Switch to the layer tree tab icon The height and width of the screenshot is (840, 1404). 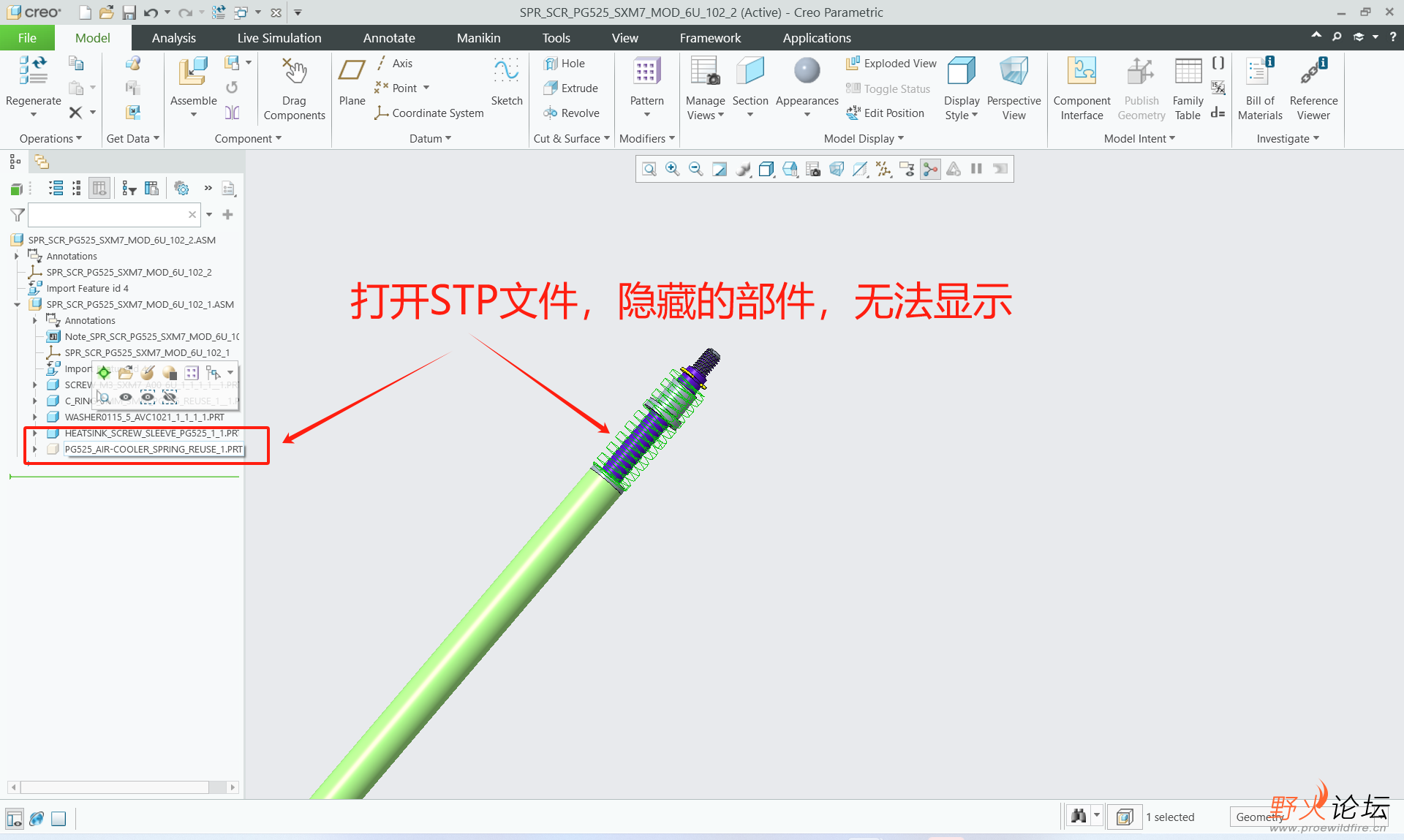42,162
